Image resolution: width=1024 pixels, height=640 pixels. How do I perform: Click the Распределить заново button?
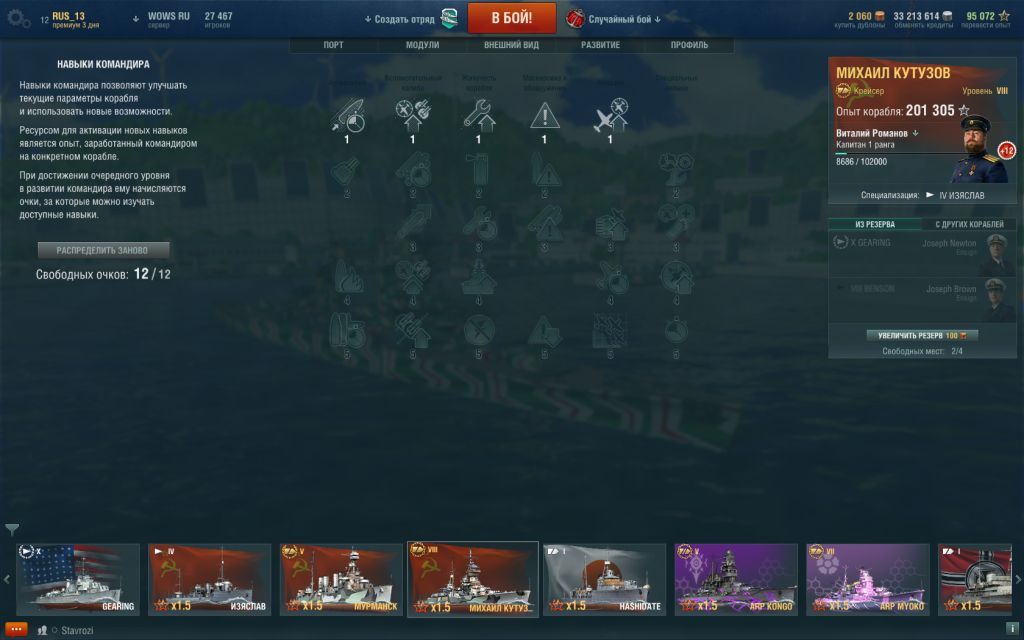103,250
